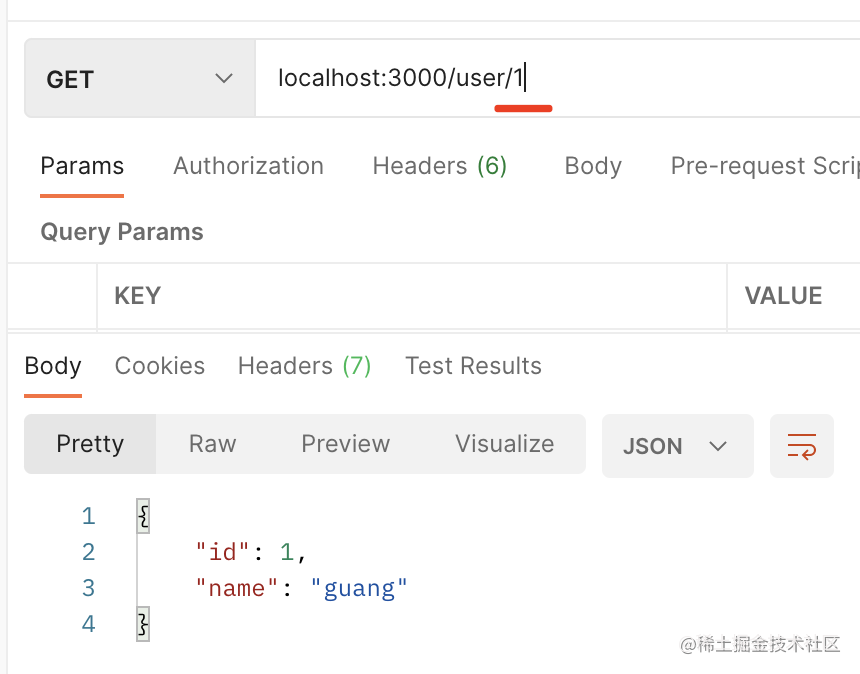The height and width of the screenshot is (674, 860).
Task: Select the request Headers (6) tab
Action: [439, 166]
